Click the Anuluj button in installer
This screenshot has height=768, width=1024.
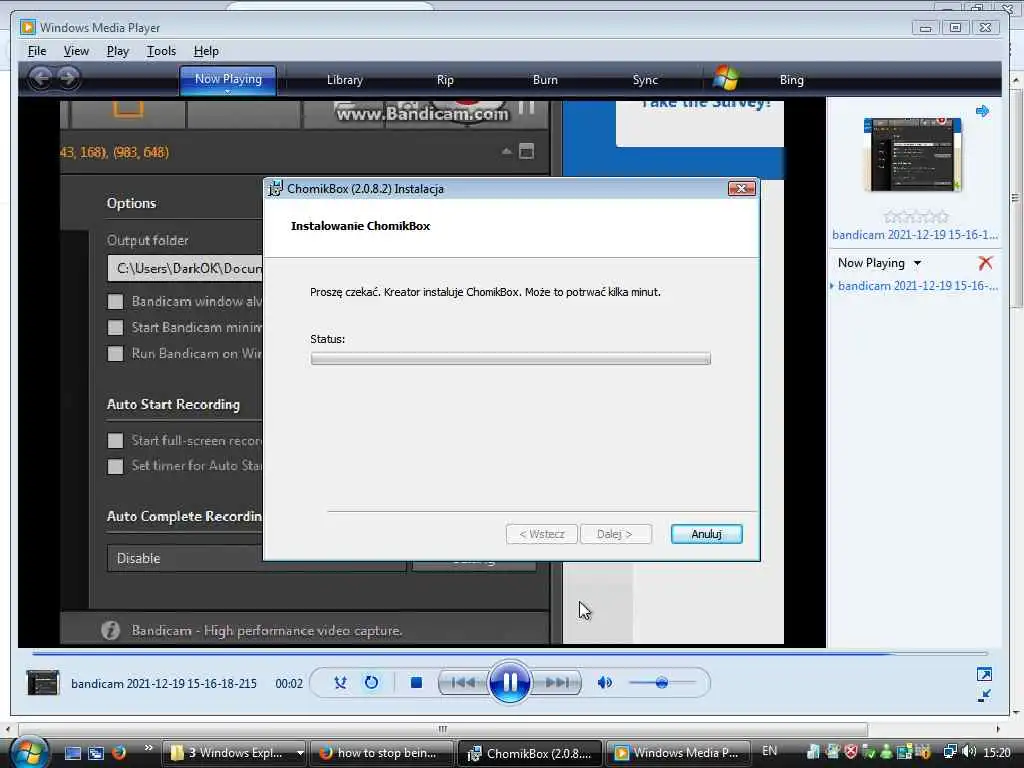point(707,534)
